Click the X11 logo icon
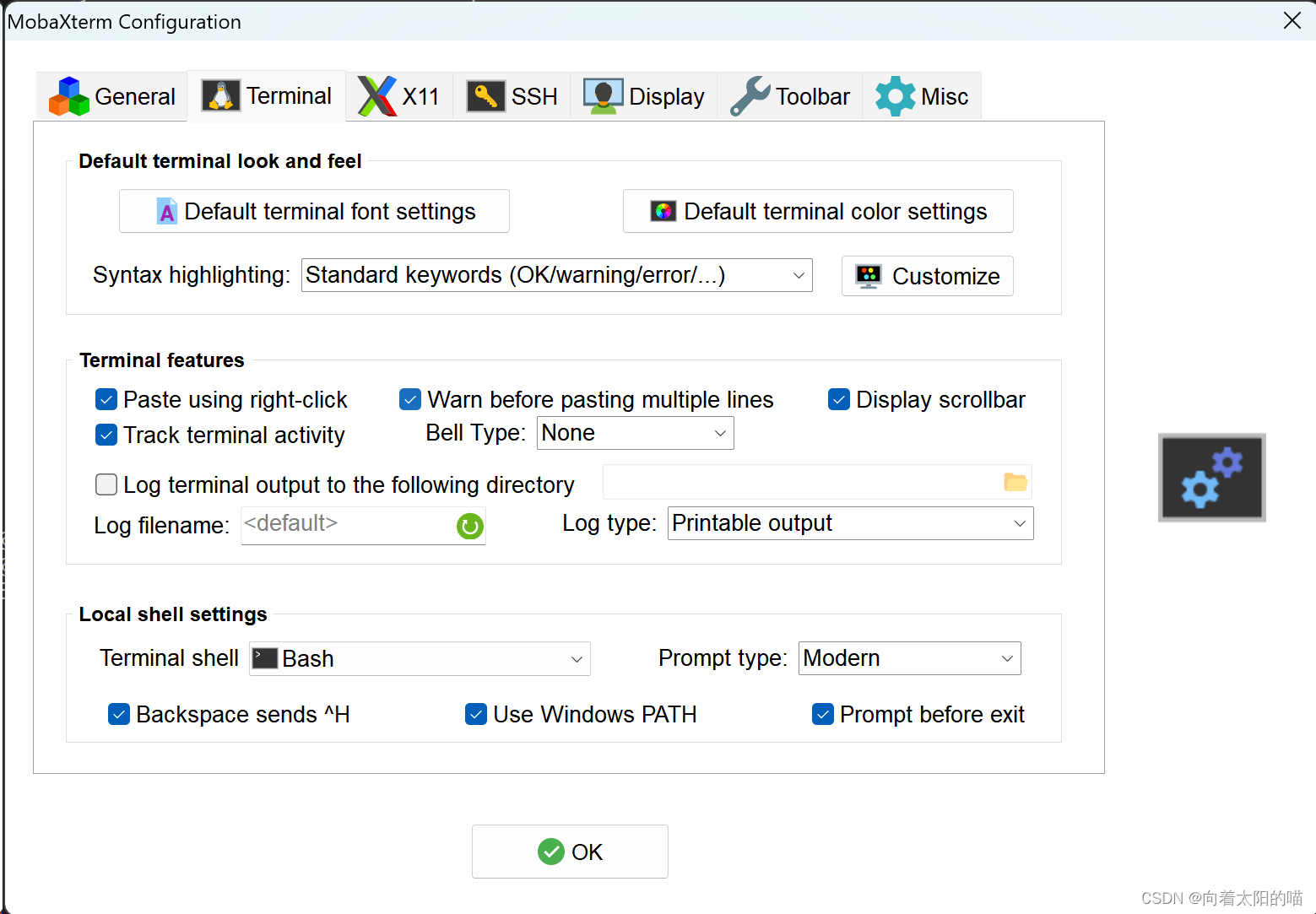This screenshot has width=1316, height=914. [x=376, y=96]
